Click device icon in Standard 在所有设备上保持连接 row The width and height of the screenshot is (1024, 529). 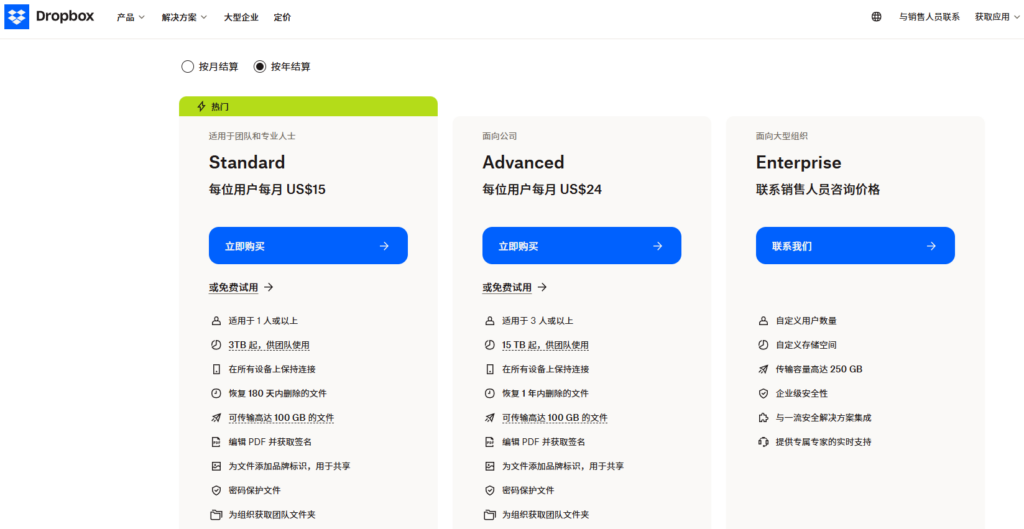click(x=216, y=369)
